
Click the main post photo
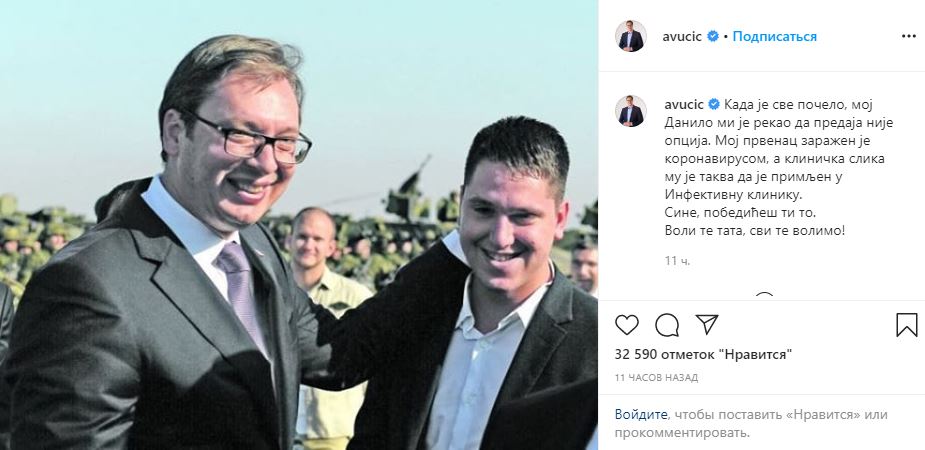click(299, 225)
